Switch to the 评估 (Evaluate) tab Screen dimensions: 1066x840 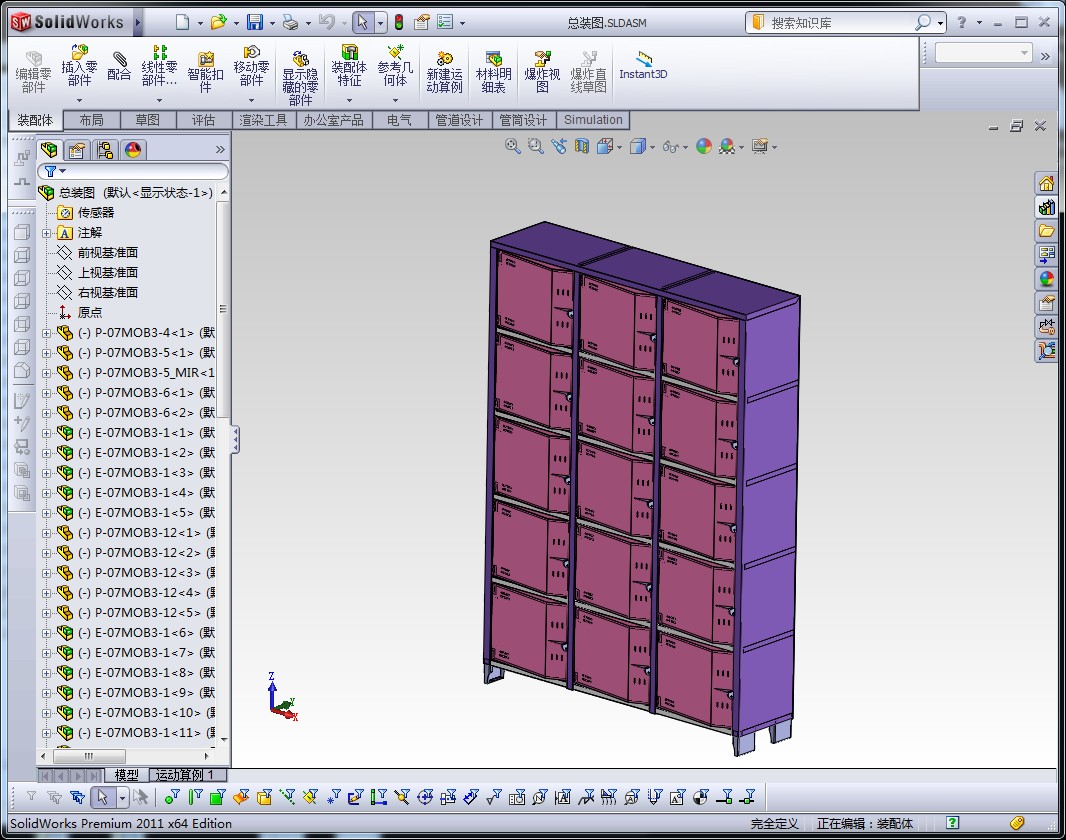pos(203,120)
